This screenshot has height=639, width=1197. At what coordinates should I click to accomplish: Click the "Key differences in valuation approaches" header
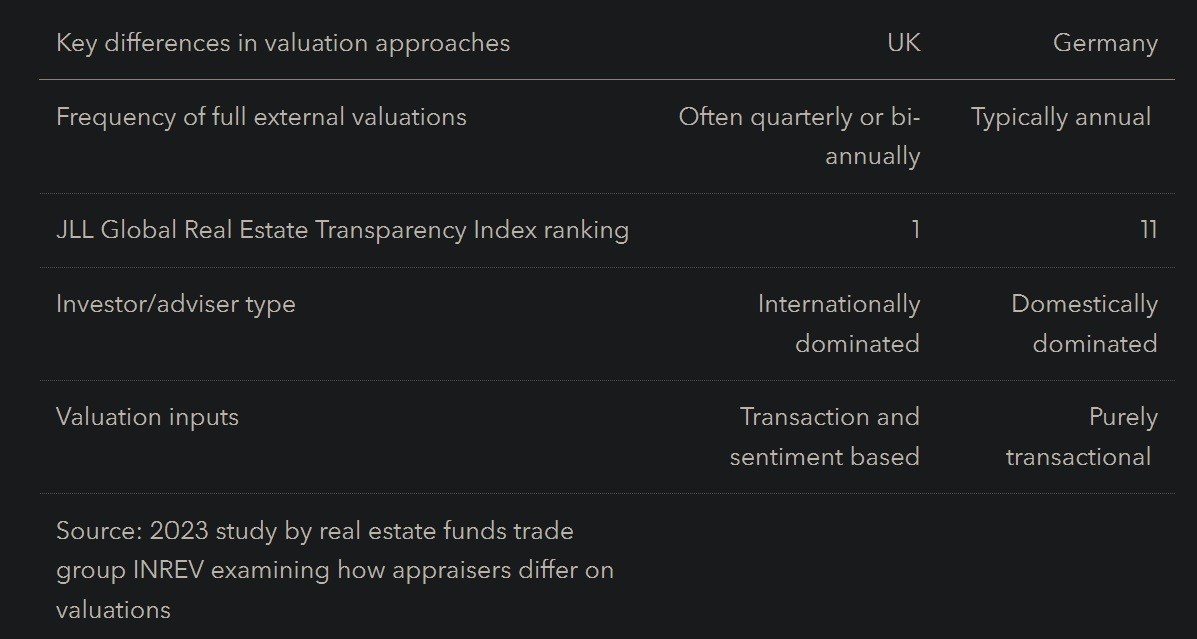click(283, 43)
